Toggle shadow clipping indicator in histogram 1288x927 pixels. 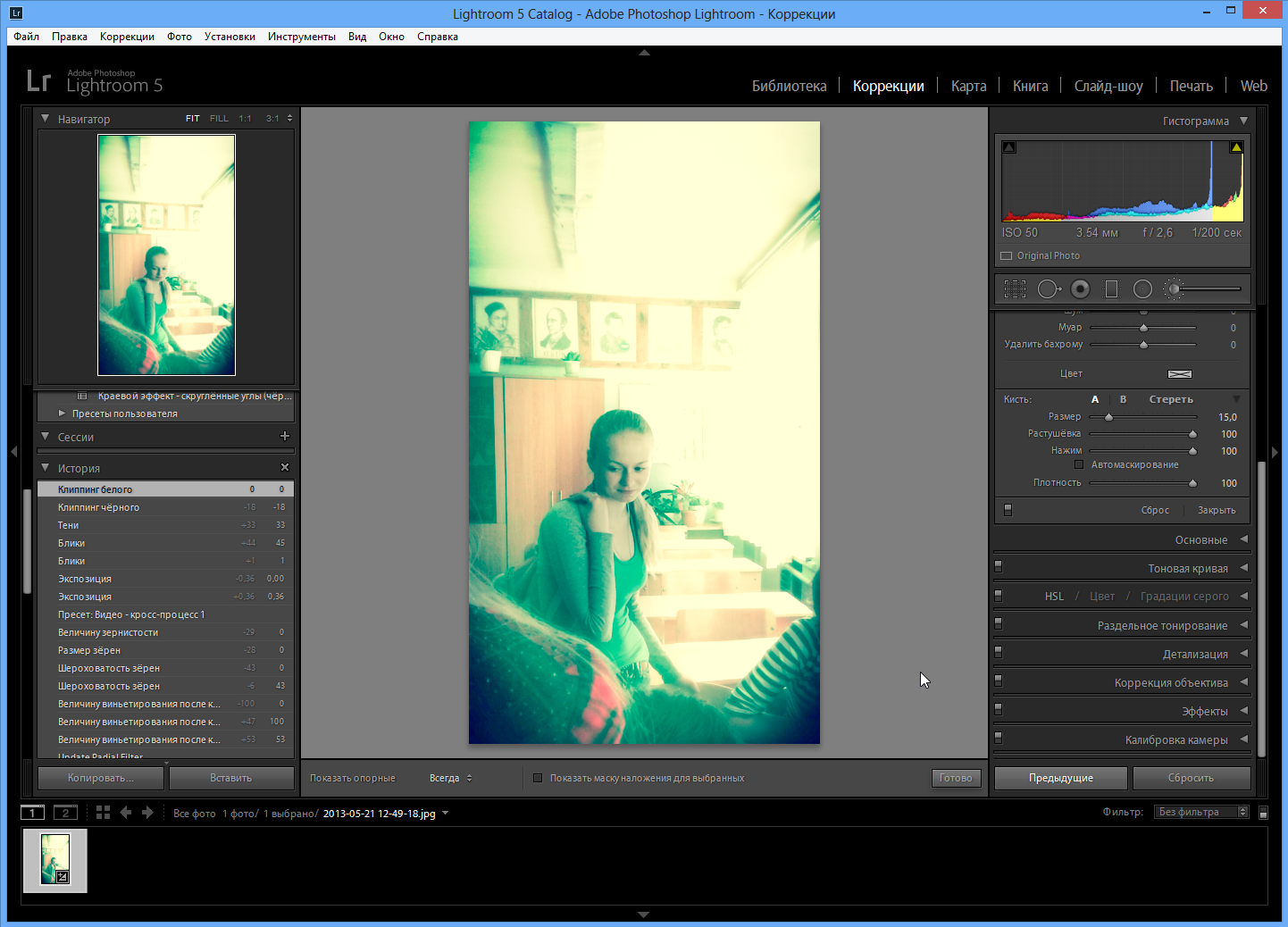coord(1009,147)
